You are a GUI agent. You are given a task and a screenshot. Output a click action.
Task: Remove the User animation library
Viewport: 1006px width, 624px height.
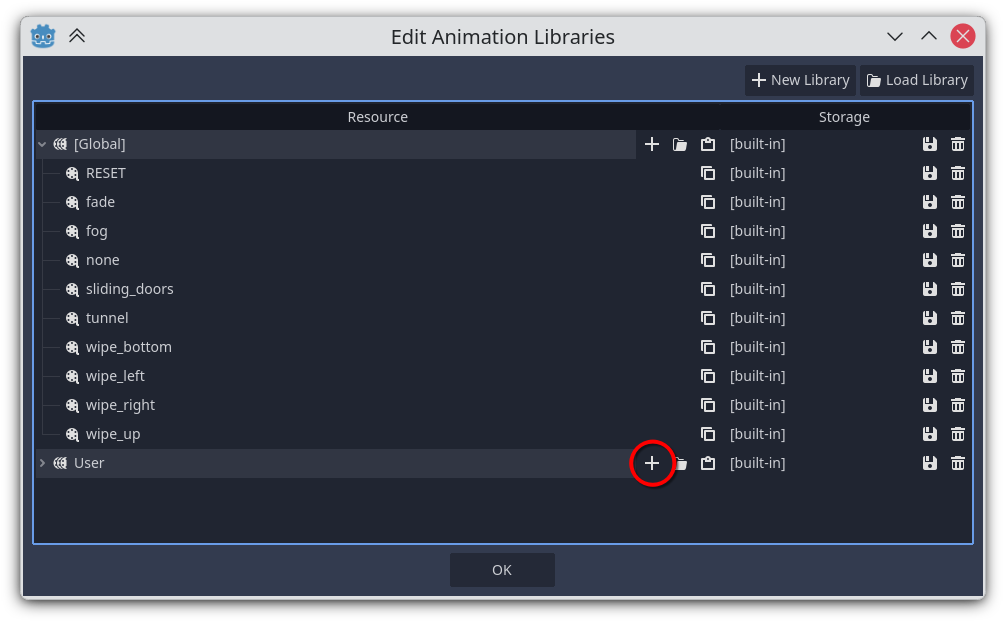click(x=958, y=463)
